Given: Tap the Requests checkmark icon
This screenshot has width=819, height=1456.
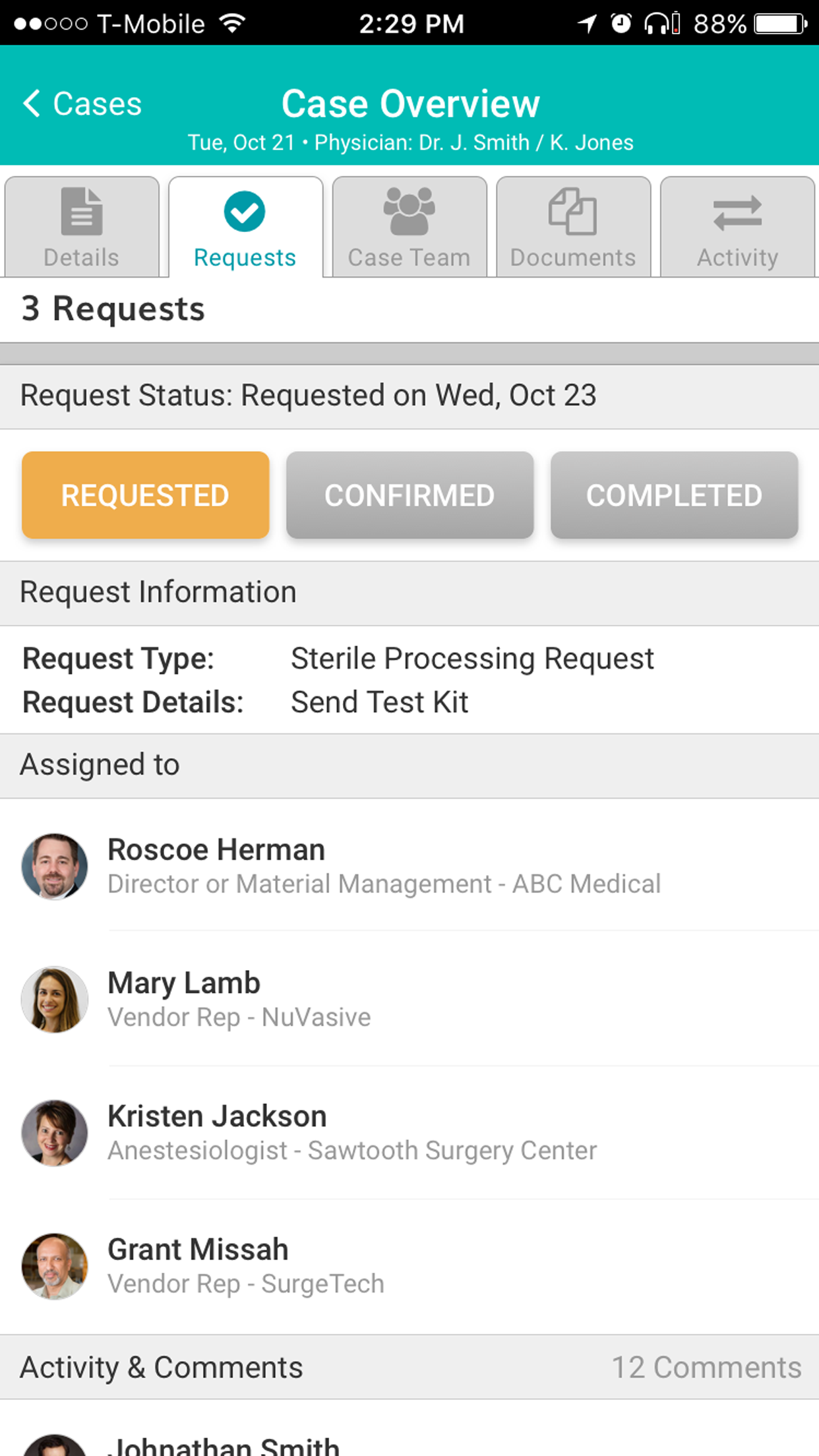Looking at the screenshot, I should click(245, 212).
